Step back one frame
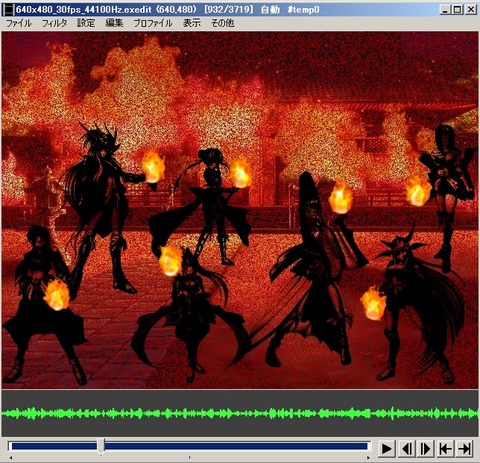The width and height of the screenshot is (480, 463). click(x=406, y=449)
